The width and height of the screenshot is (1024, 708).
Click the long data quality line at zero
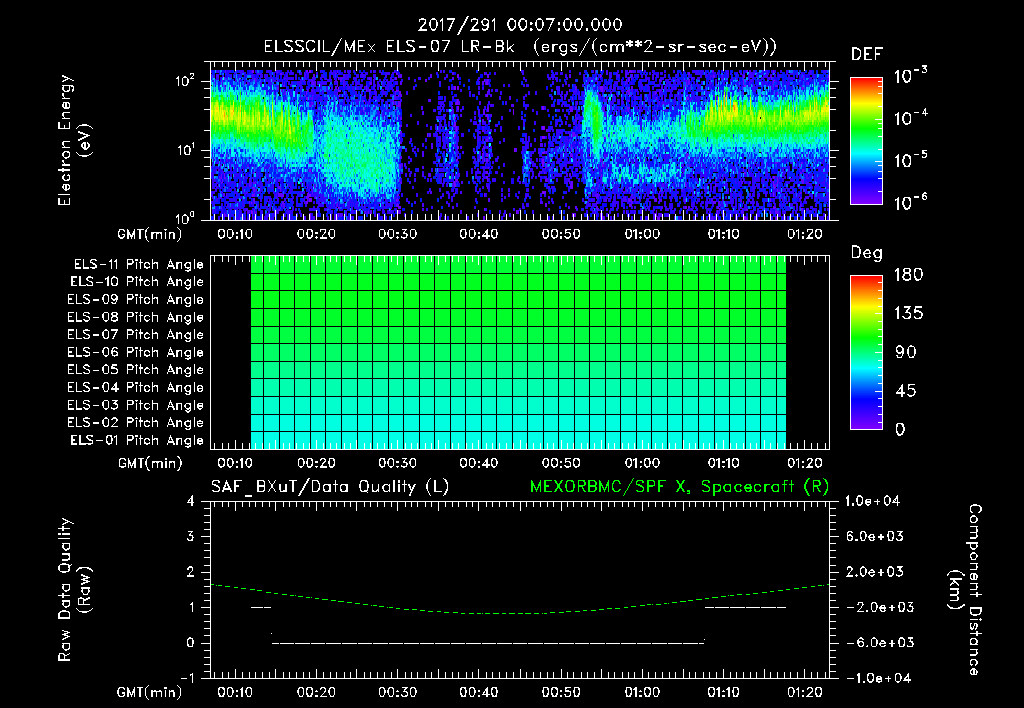click(x=488, y=643)
